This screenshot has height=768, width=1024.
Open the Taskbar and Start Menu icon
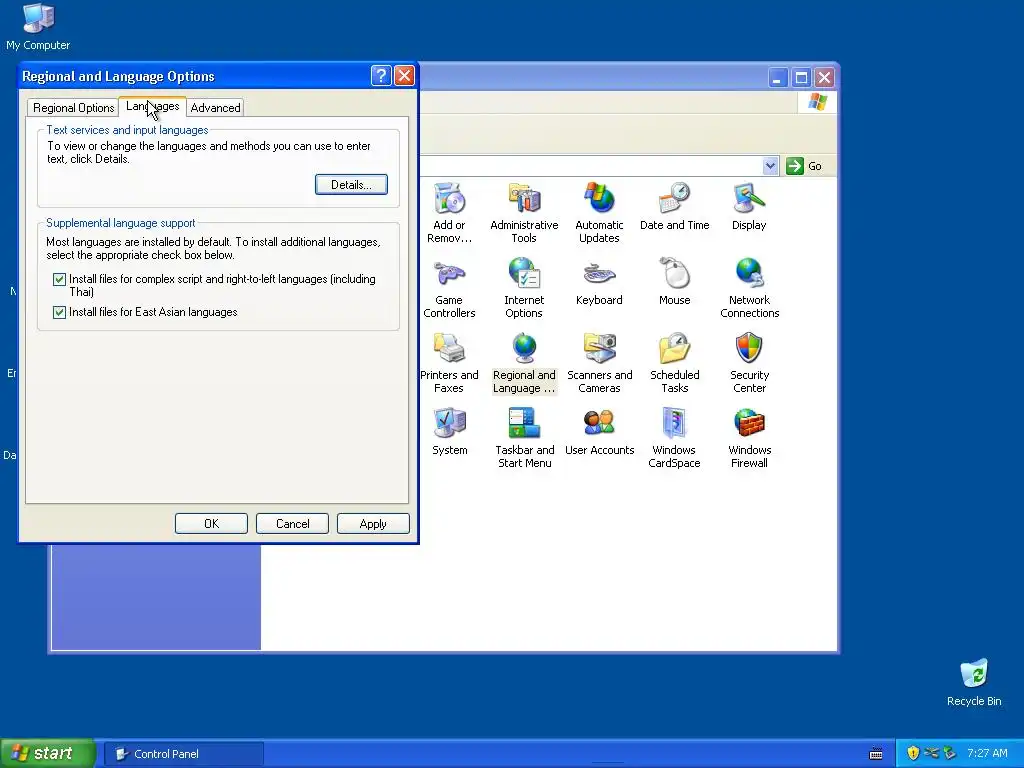[x=524, y=438]
